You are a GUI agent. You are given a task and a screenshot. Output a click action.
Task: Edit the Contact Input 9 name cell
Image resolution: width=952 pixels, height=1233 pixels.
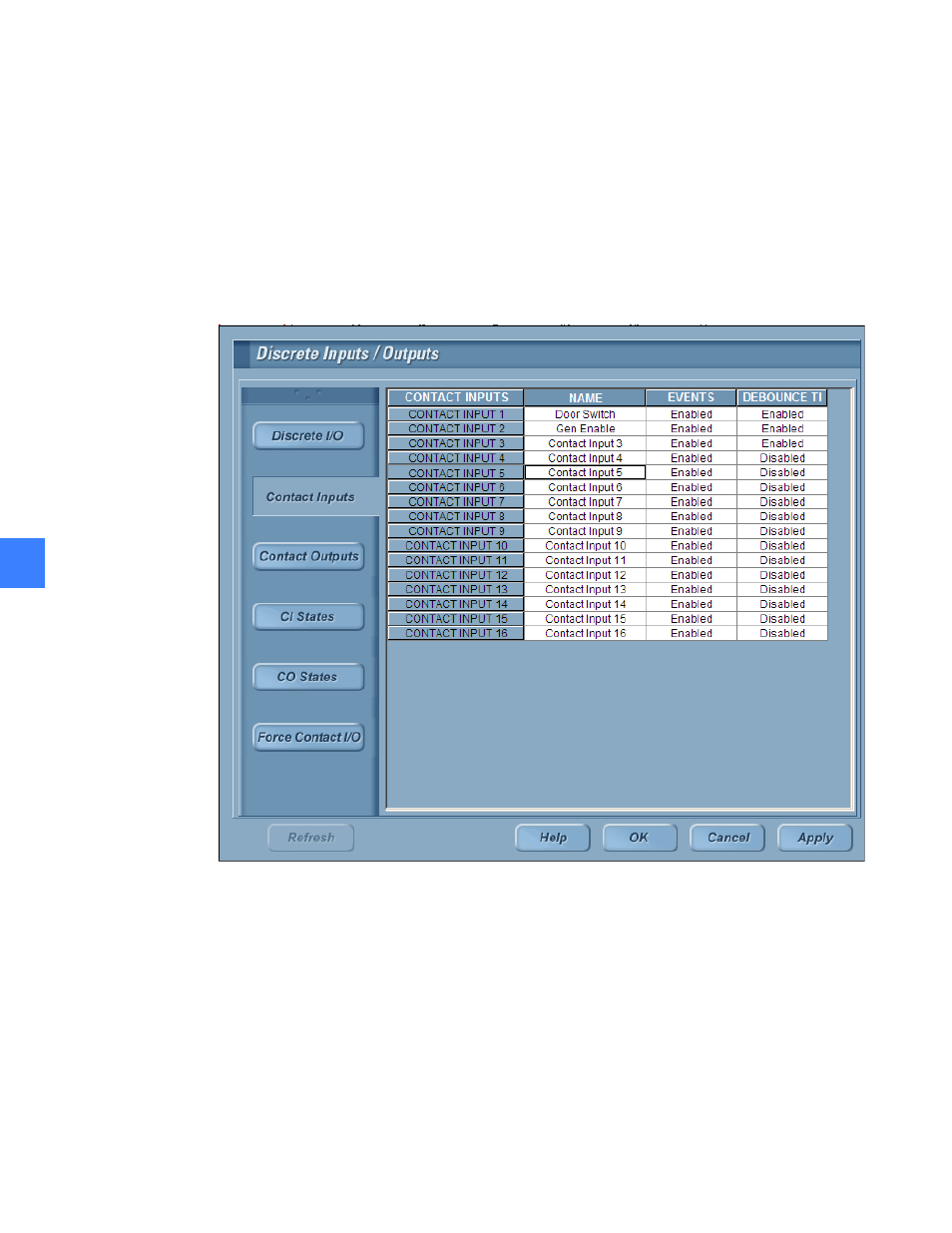tap(586, 531)
